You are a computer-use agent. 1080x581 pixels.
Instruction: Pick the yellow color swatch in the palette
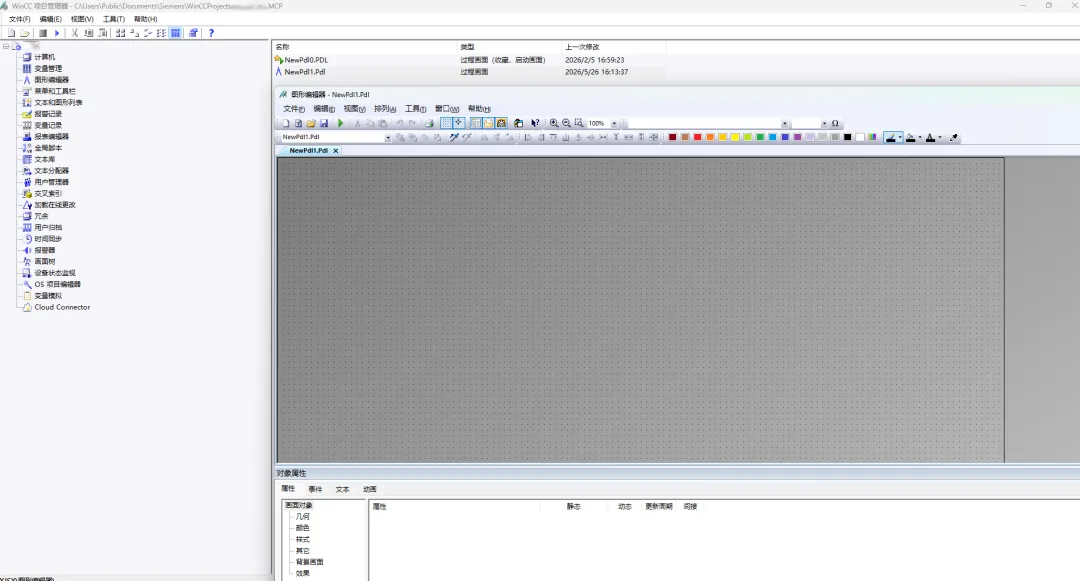point(735,138)
